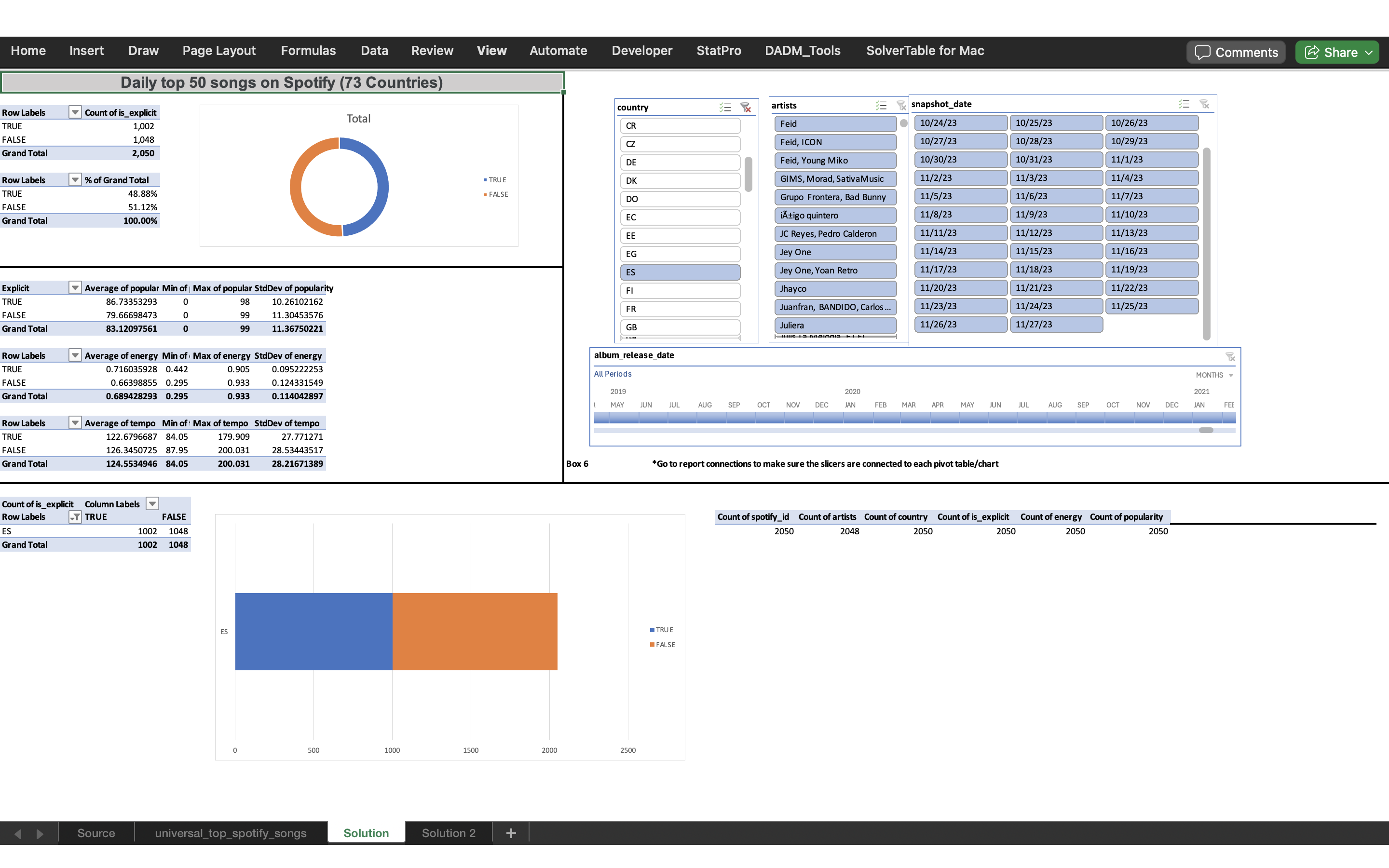Open the Insert ribbon tab

click(x=87, y=51)
